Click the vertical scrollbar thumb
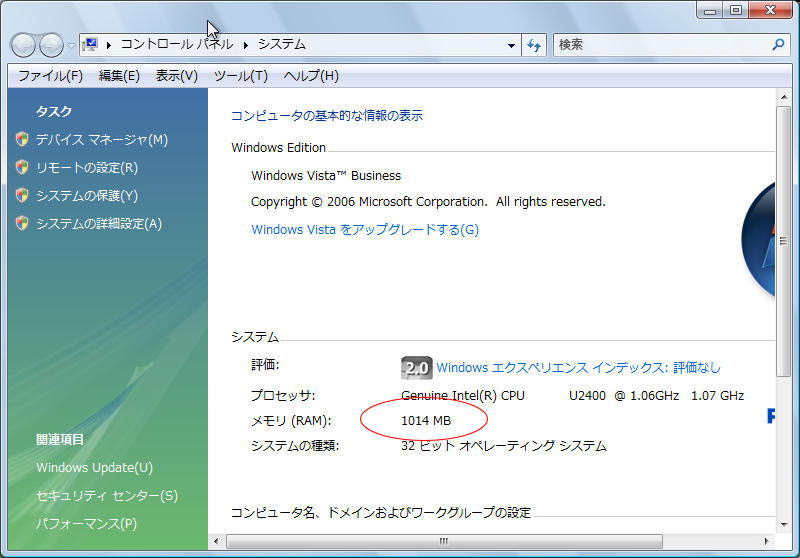Viewport: 800px width, 558px height. pos(784,241)
